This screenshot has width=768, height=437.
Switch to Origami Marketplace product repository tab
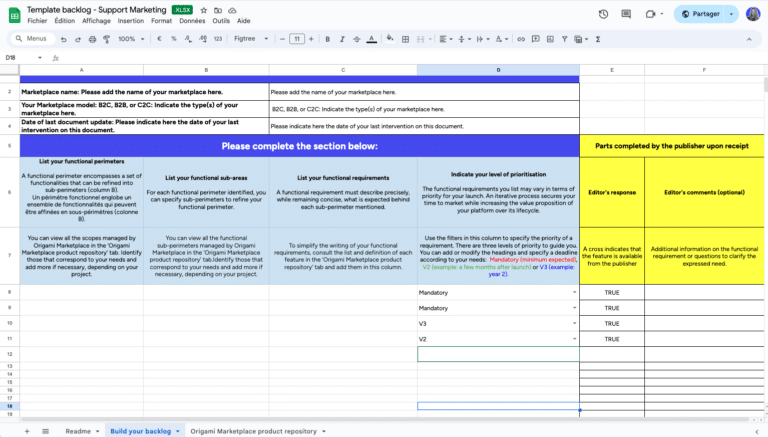253,431
